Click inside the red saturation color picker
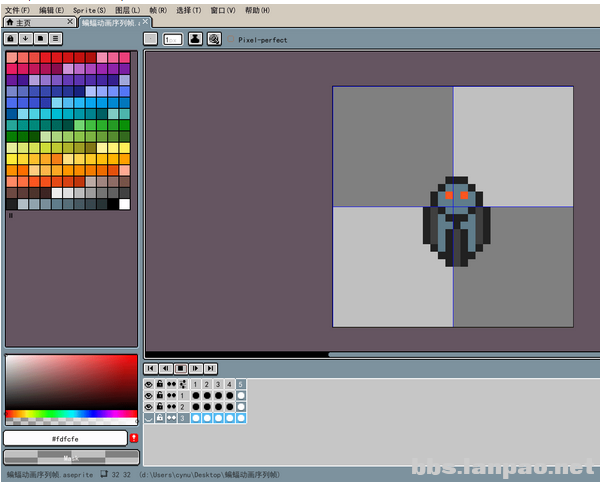Image resolution: width=600 pixels, height=484 pixels. tap(72, 382)
